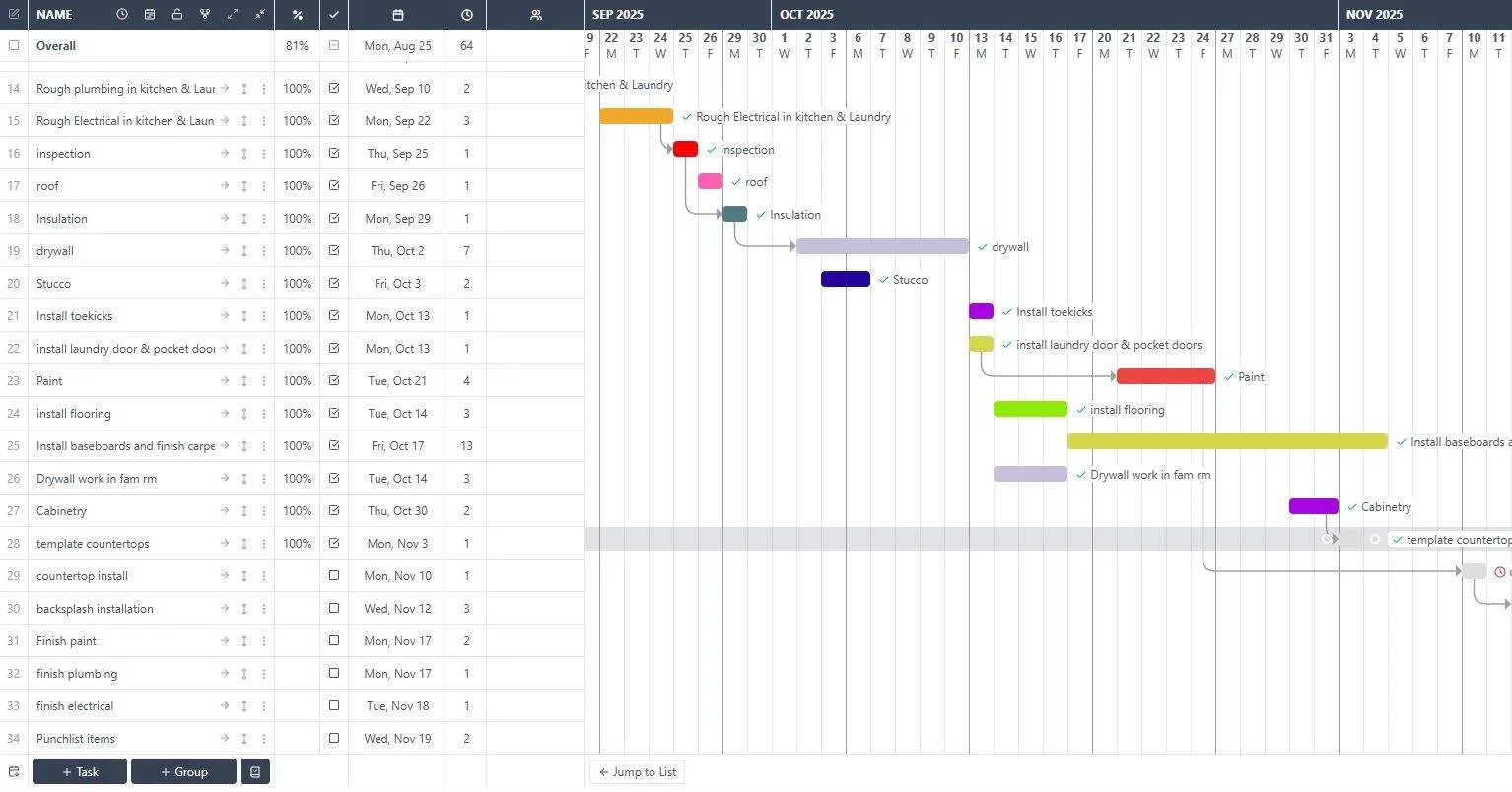Click the assigned people column header icon
This screenshot has height=792, width=1512.
pos(536,15)
